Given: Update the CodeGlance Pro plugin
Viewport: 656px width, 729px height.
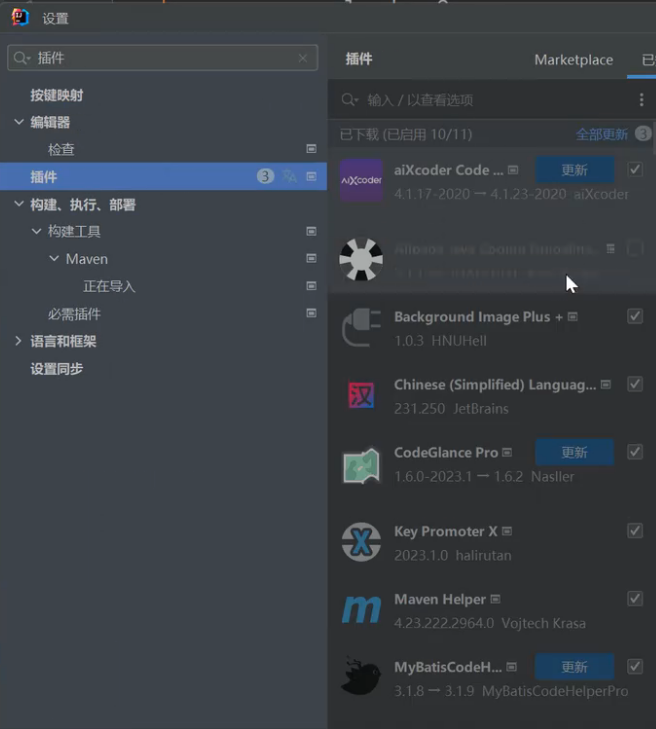Looking at the screenshot, I should 575,452.
